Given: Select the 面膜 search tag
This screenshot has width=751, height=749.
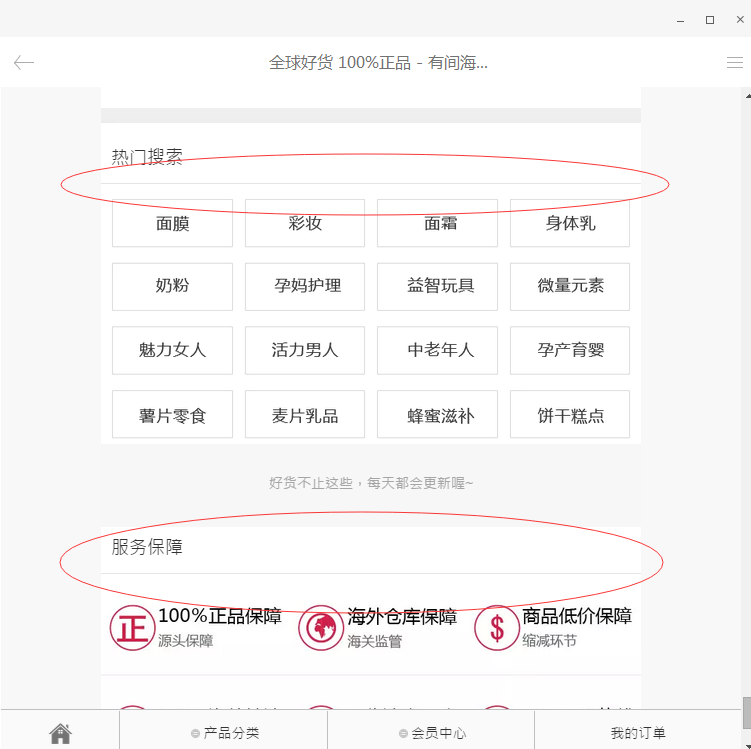Looking at the screenshot, I should pyautogui.click(x=172, y=223).
